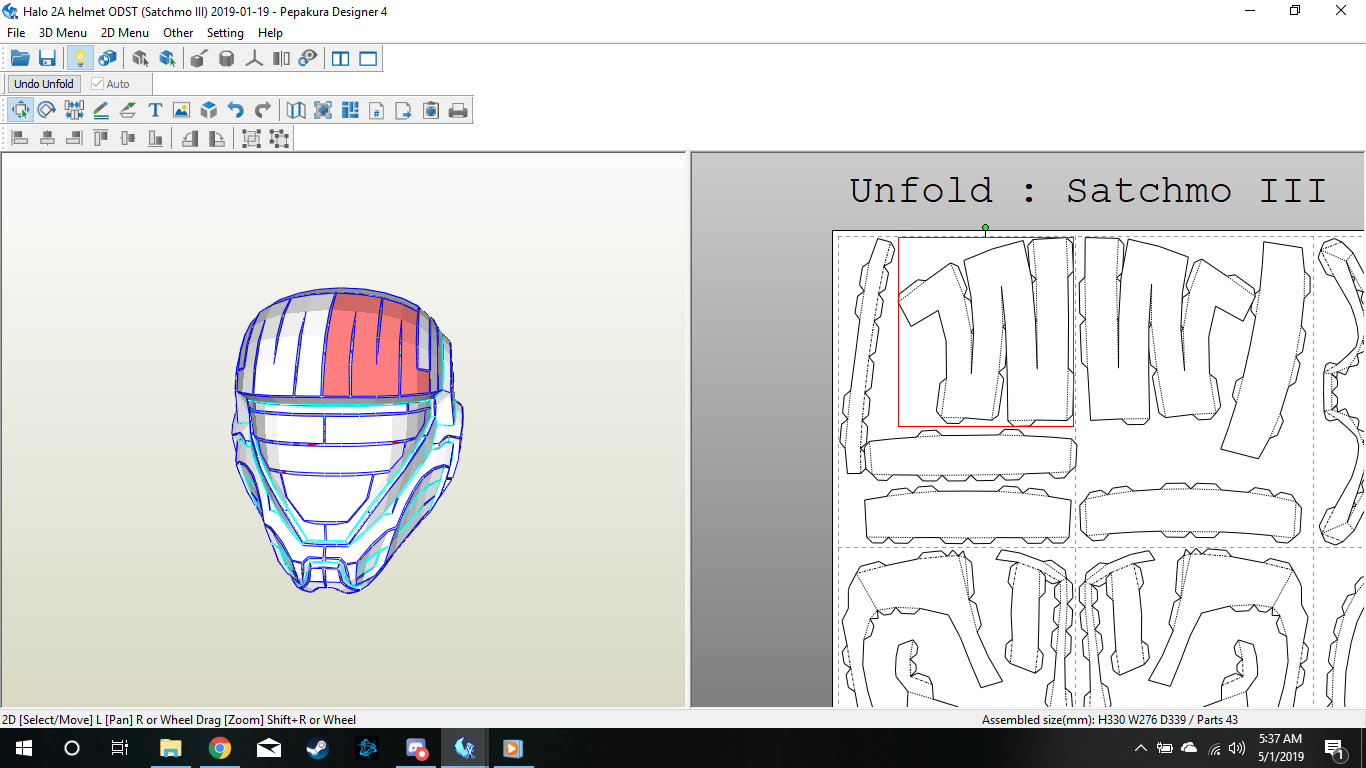This screenshot has width=1366, height=768.
Task: Select the gray cube face-selection tool
Action: tap(140, 59)
